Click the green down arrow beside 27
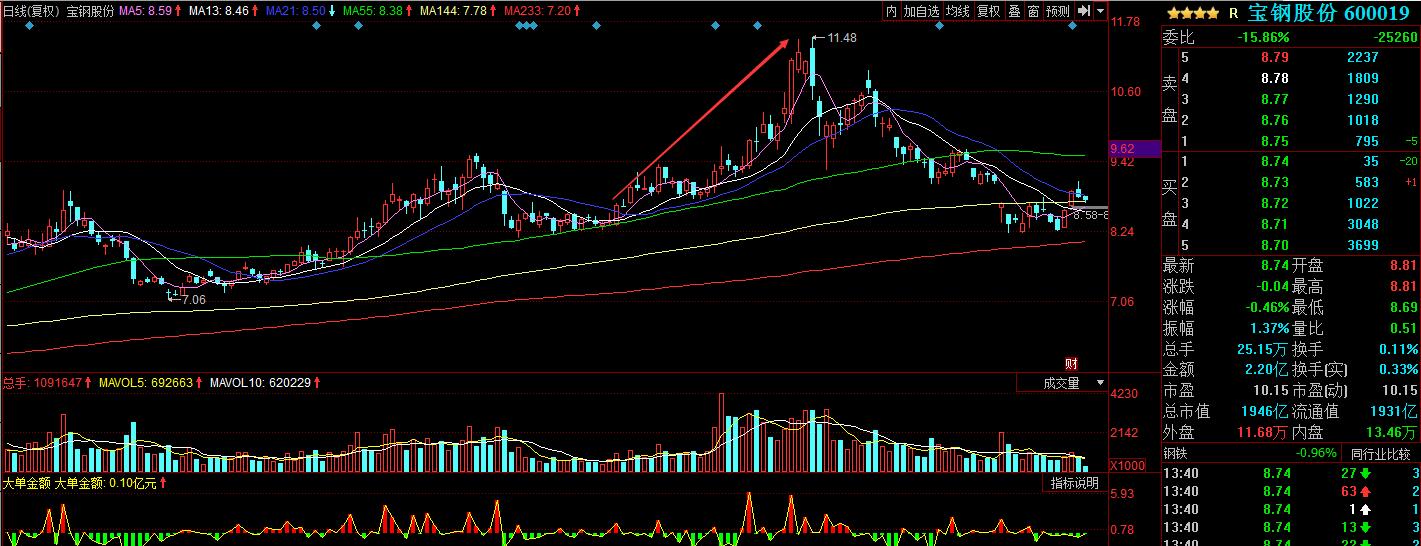1421x546 pixels. (x=1364, y=473)
